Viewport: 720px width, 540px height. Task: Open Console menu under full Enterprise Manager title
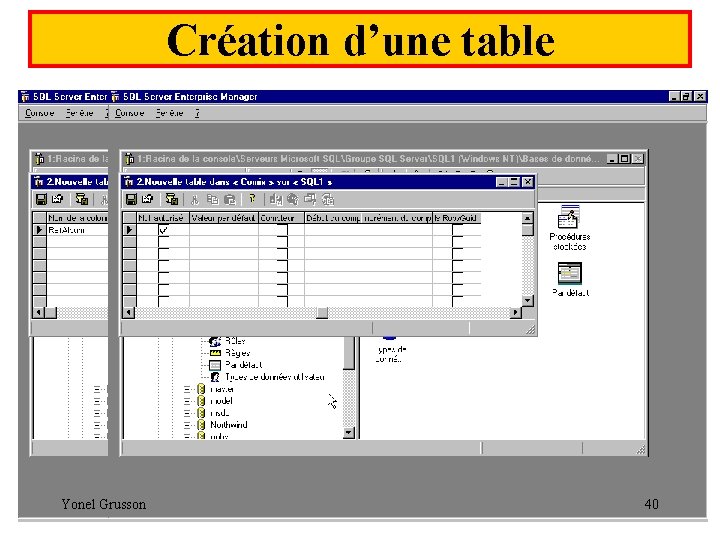(x=129, y=113)
